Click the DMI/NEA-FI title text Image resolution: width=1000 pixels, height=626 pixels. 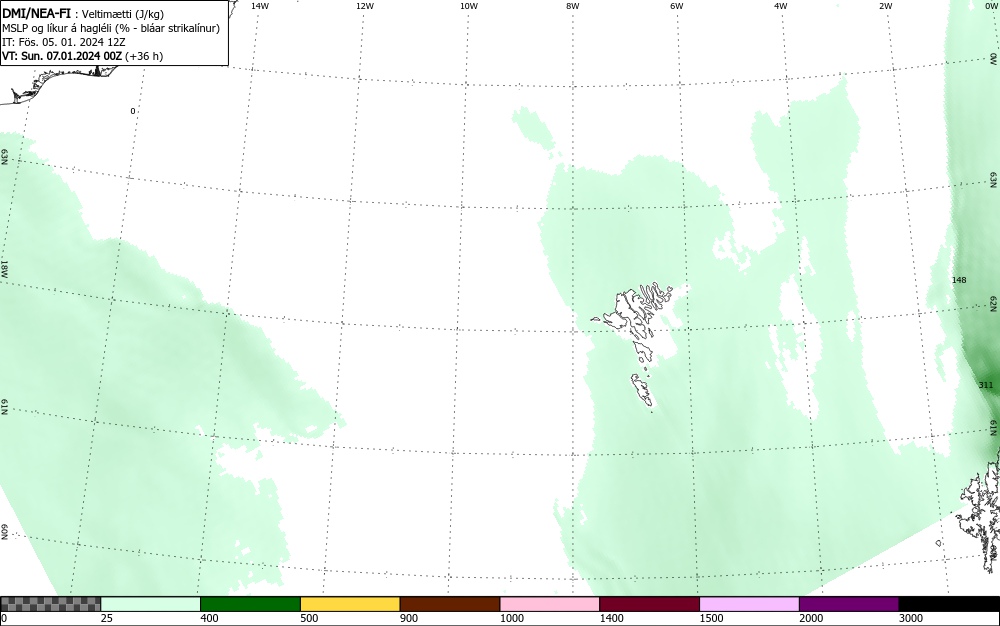[x=36, y=13]
